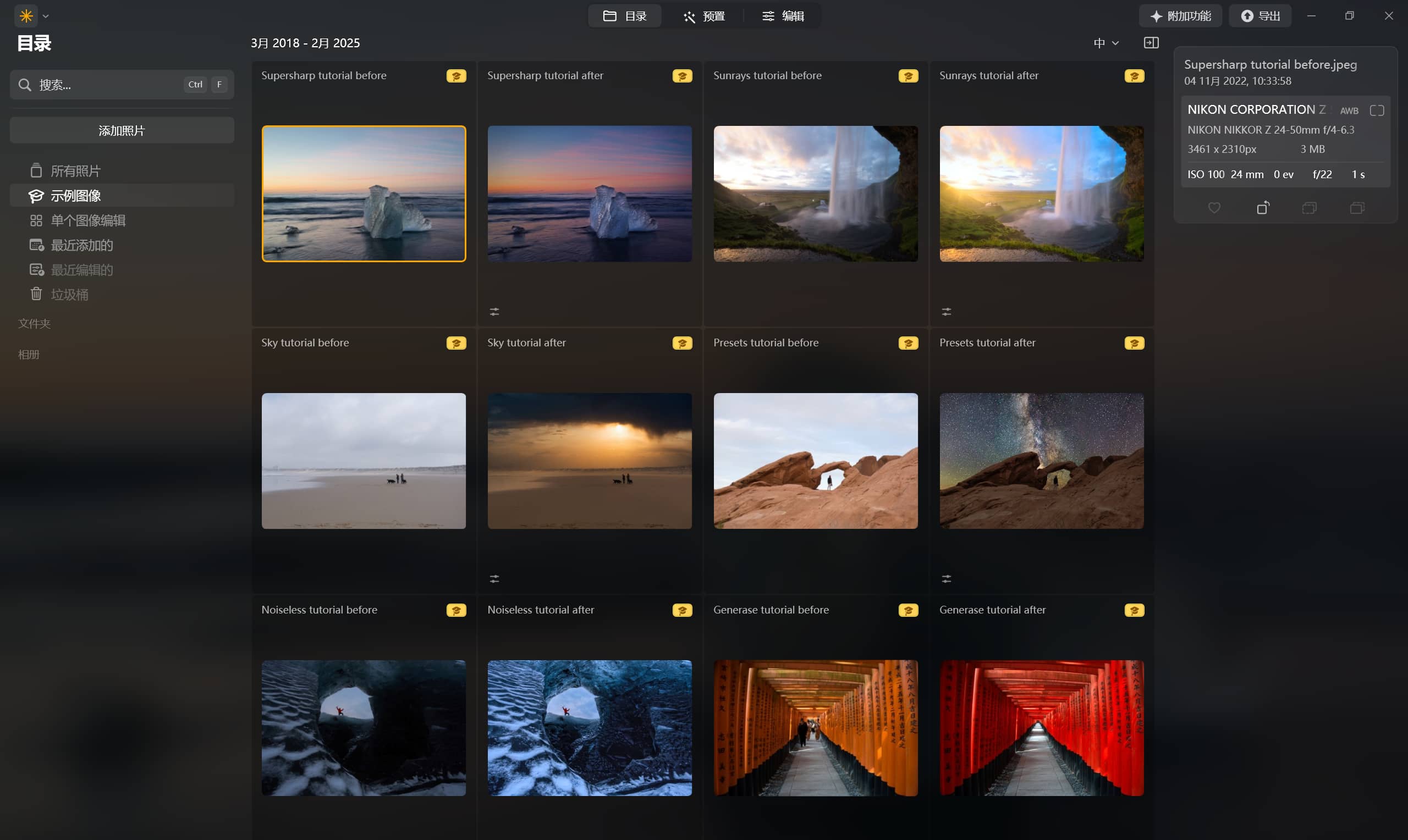
Task: Mark the photo as favorite with heart icon
Action: [1214, 208]
